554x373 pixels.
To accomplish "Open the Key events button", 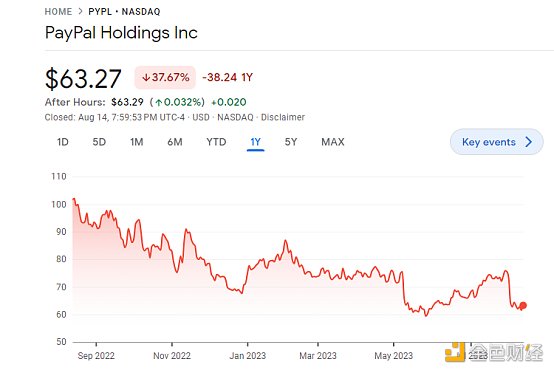I will [496, 142].
